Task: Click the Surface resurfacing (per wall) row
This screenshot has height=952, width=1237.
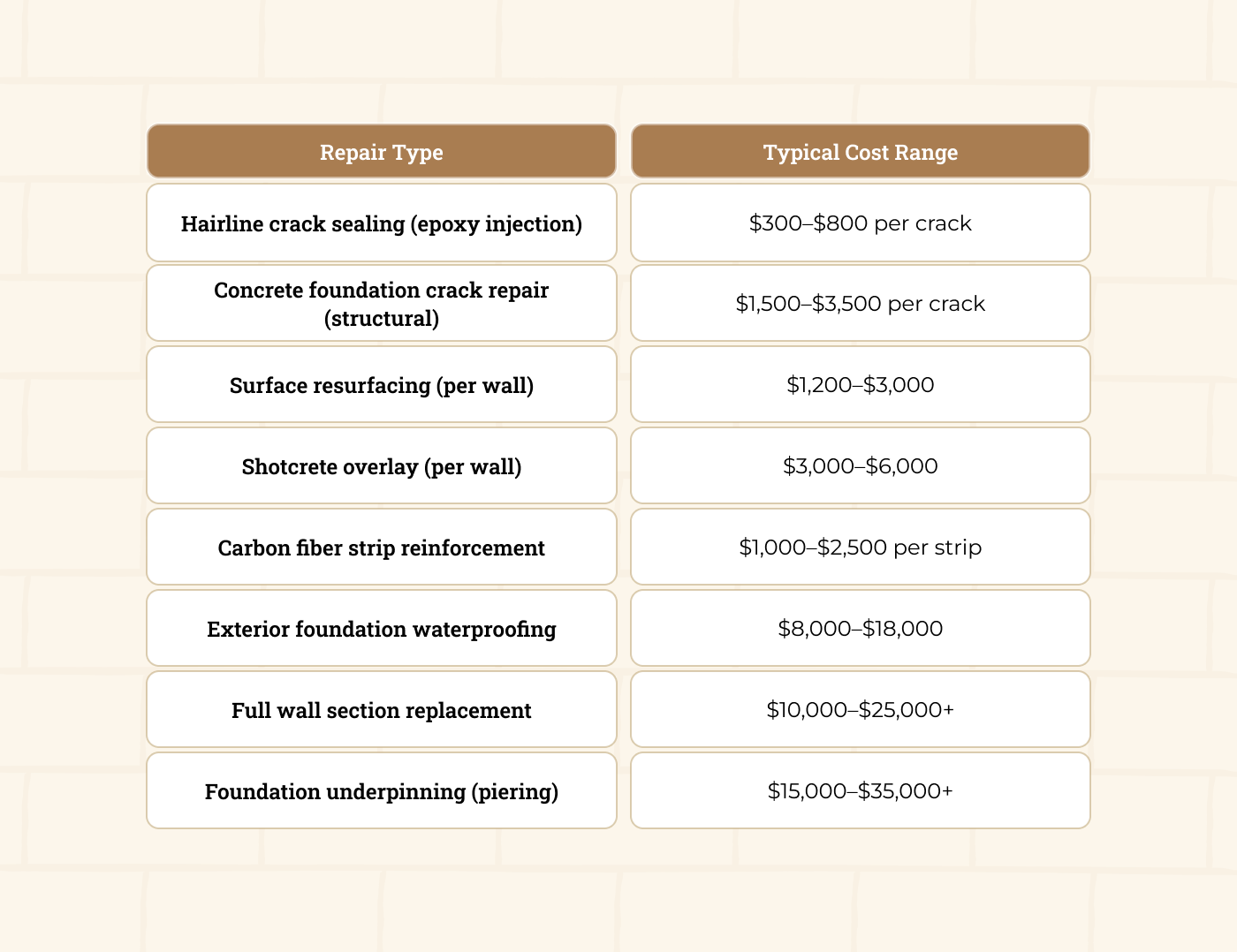Action: click(381, 386)
